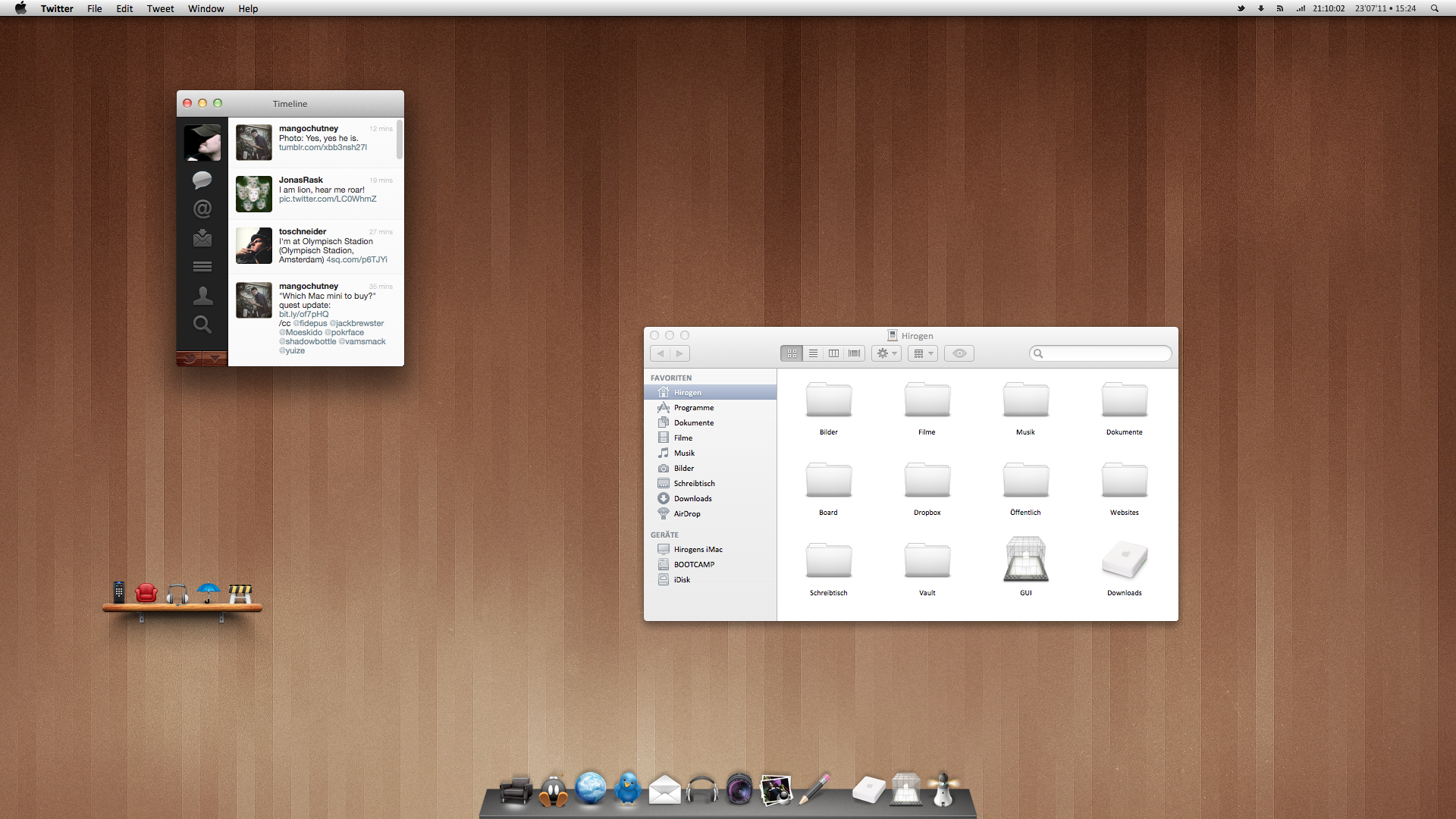The height and width of the screenshot is (819, 1456).
Task: Select the Downloads drive icon in Finder content
Action: [x=1124, y=560]
